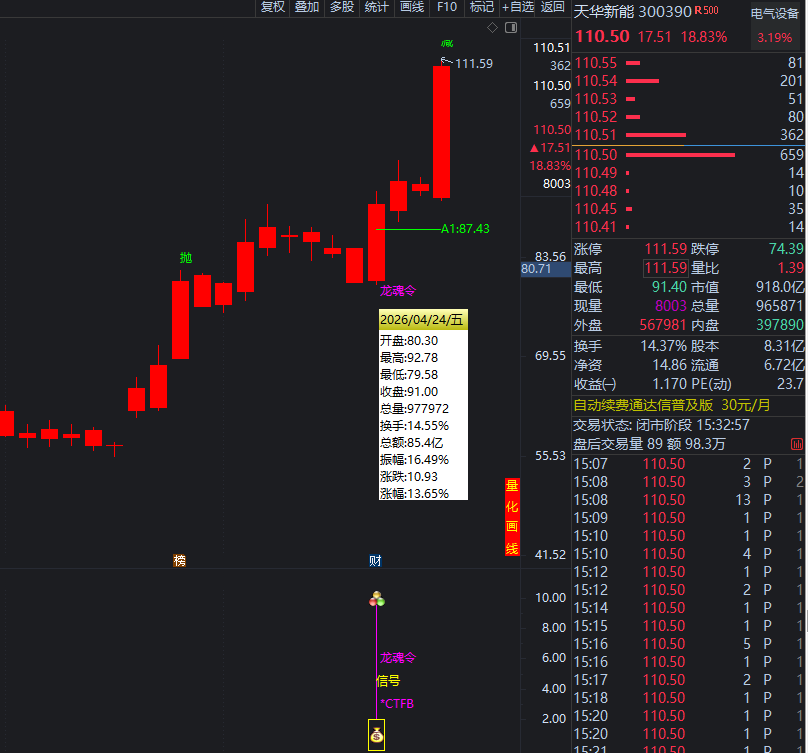Screen dimensions: 808x753
Task: Select the sell order row at 110.53
Action: [x=689, y=99]
